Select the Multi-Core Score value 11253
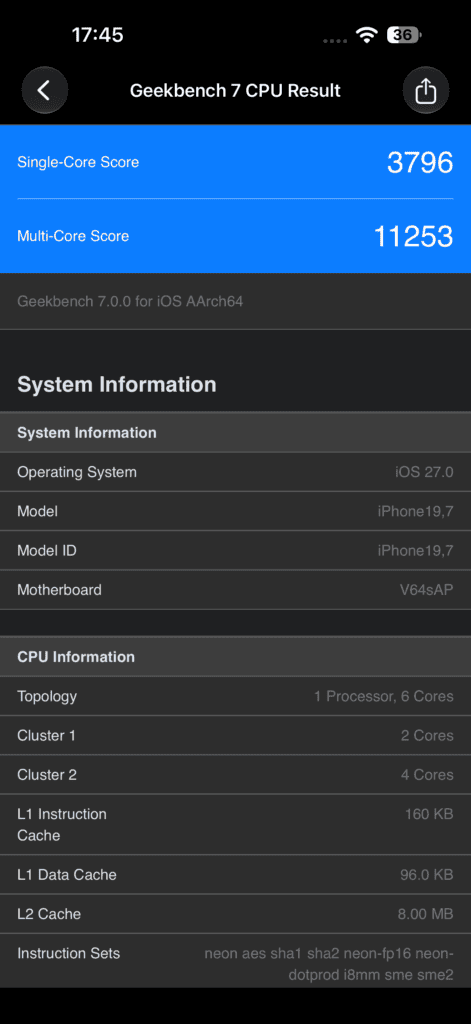 (x=413, y=236)
